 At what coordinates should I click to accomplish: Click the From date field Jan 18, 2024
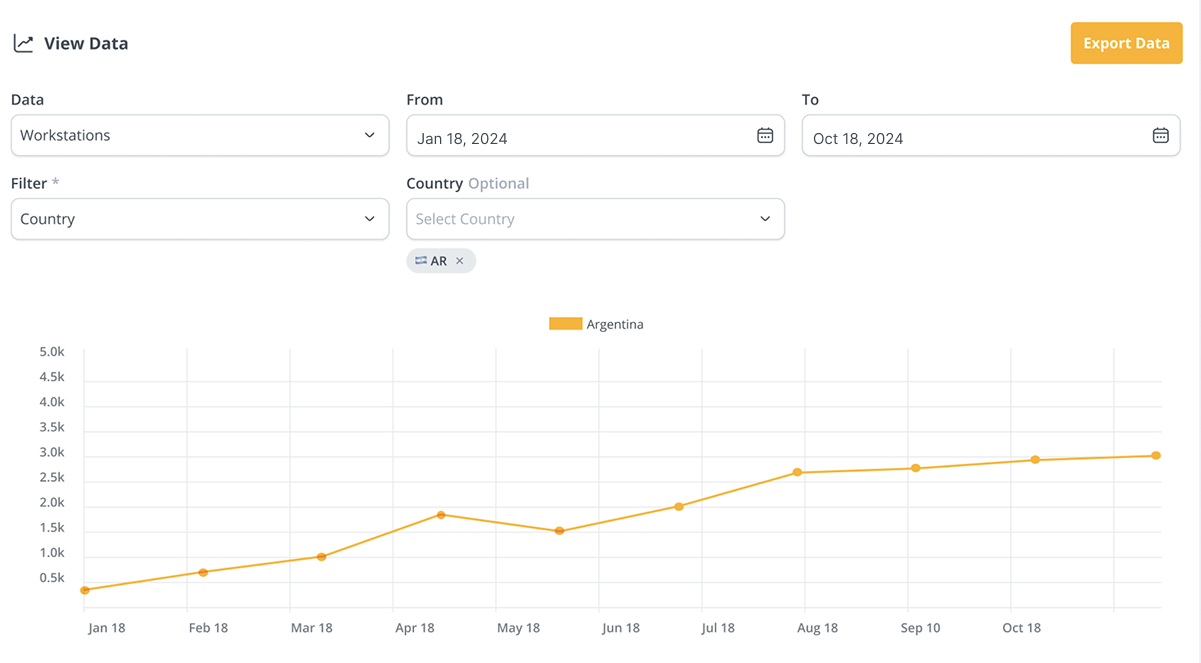(580, 138)
